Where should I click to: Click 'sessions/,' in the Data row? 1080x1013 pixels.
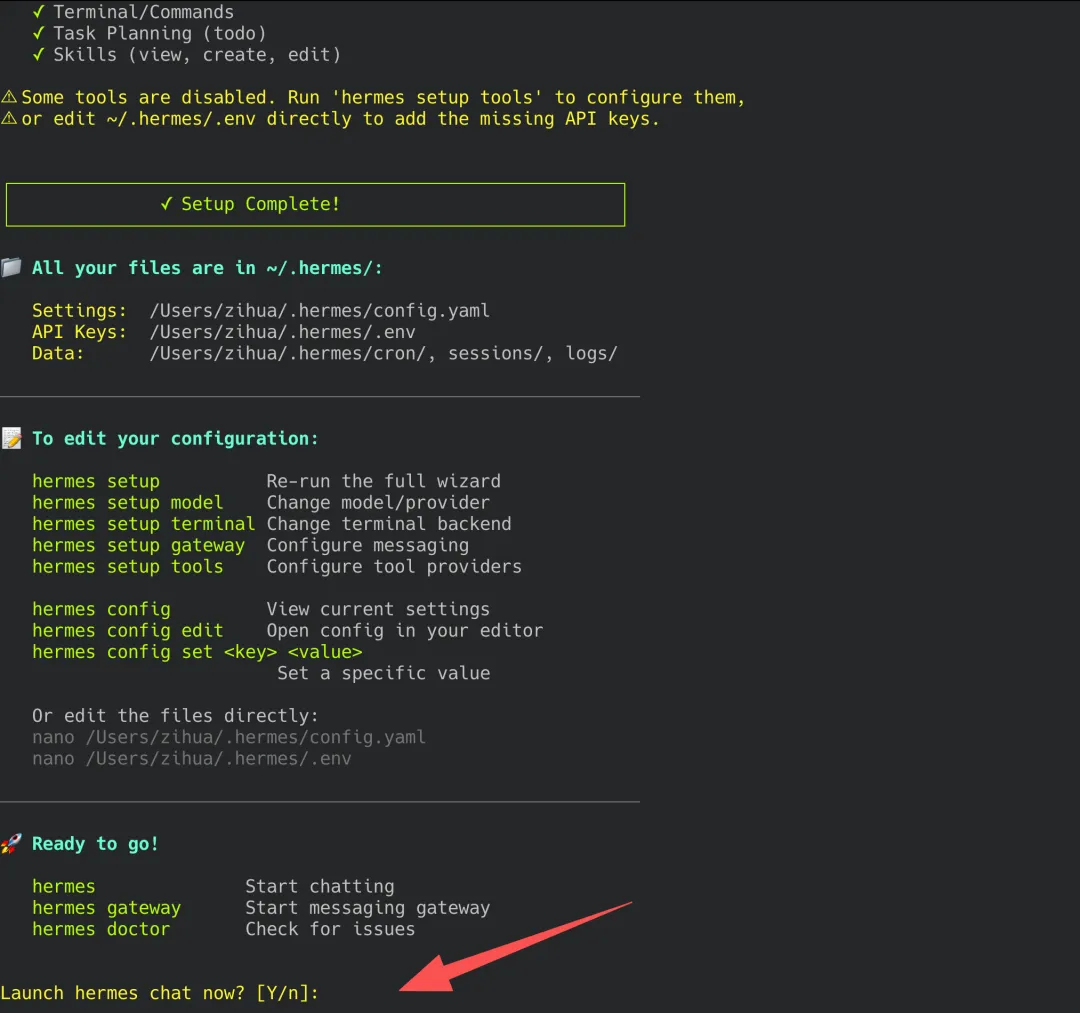tap(501, 353)
